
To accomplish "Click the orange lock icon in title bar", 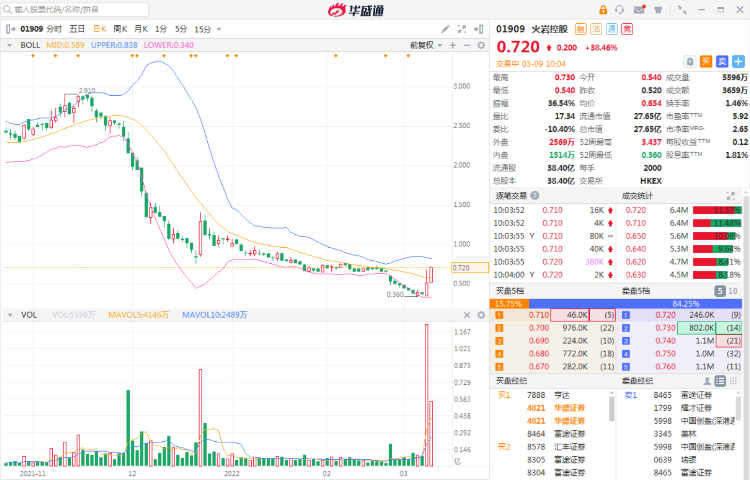I will coord(603,10).
